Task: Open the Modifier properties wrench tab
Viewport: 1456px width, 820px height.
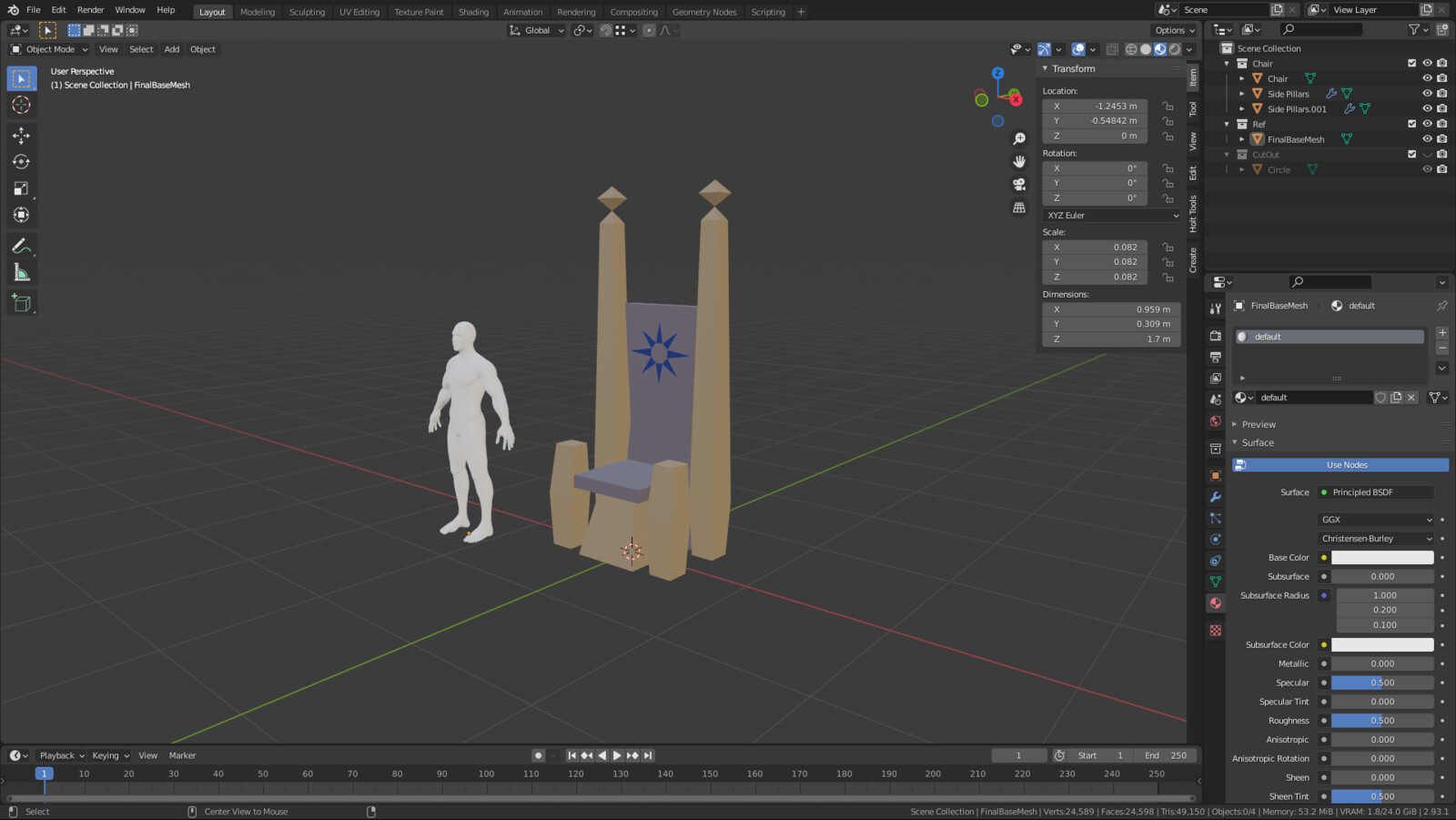Action: (x=1215, y=497)
